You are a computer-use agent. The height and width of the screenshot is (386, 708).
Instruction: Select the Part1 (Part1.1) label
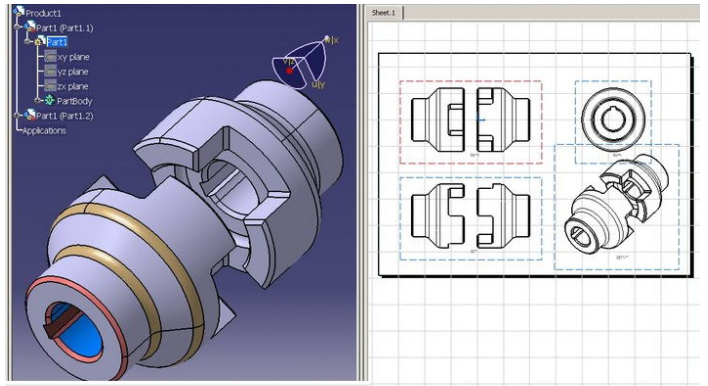(65, 28)
